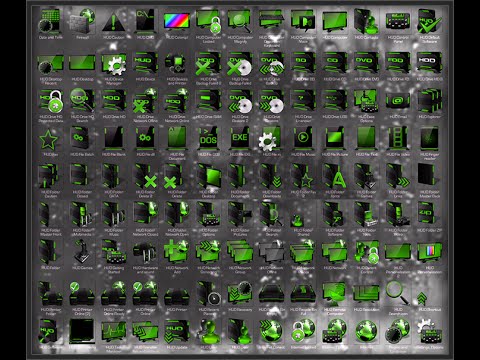Select the HUD Computer Music speaker icon
This screenshot has width=480, height=360.
(x=303, y=22)
